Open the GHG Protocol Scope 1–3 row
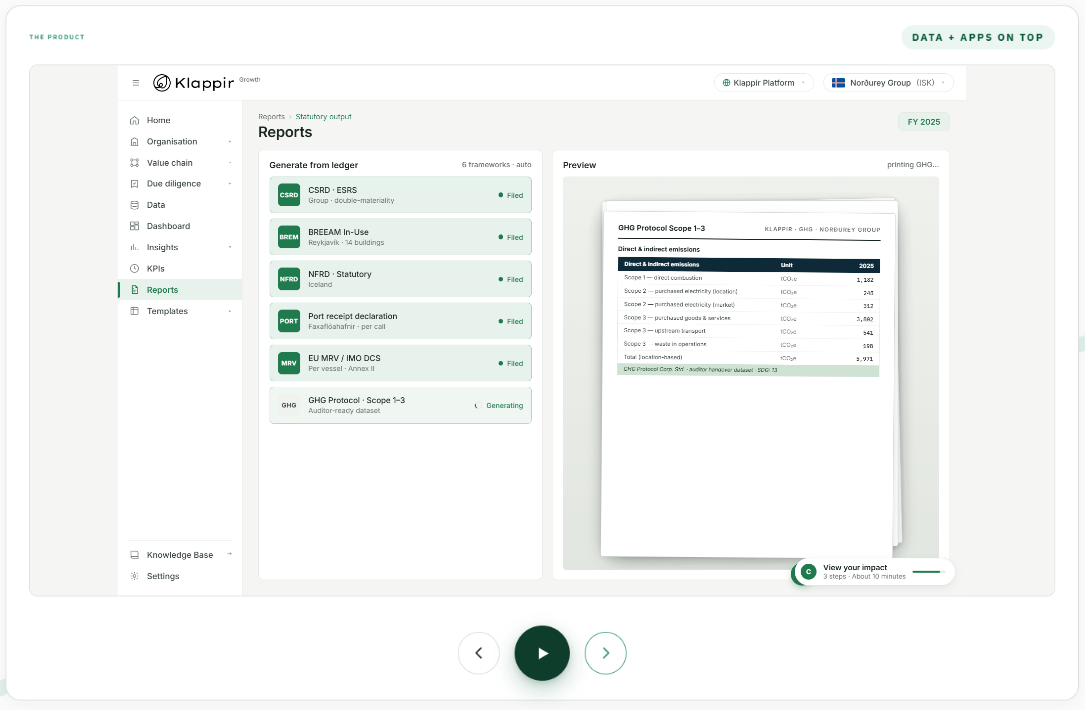This screenshot has width=1085, height=710. point(401,406)
